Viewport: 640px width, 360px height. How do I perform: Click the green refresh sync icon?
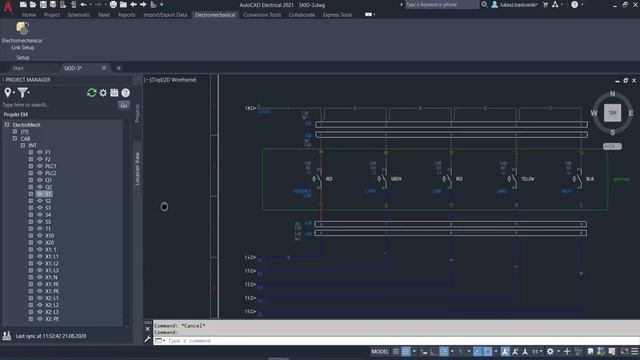click(x=91, y=93)
